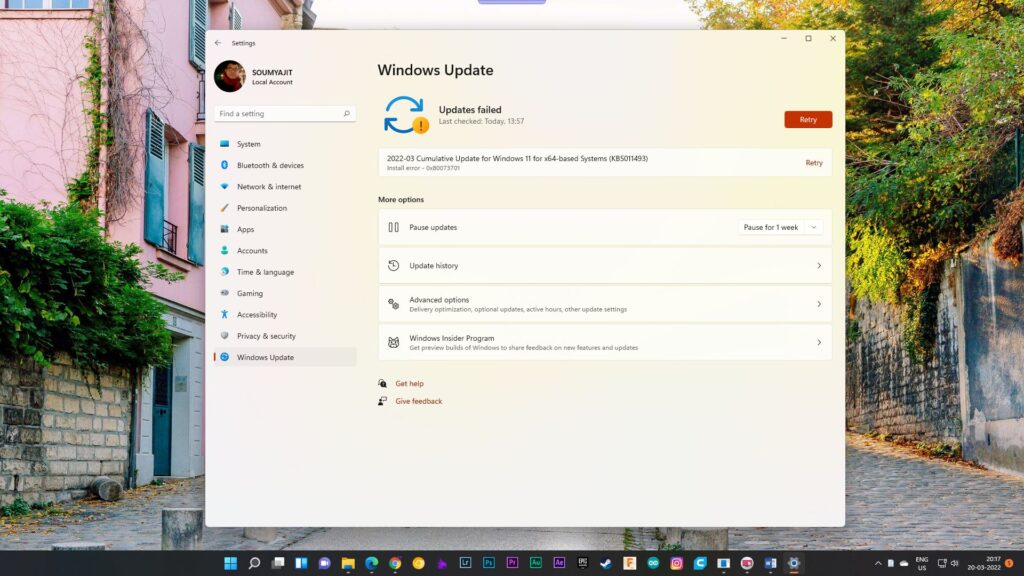Open Widgets from the taskbar

point(301,563)
